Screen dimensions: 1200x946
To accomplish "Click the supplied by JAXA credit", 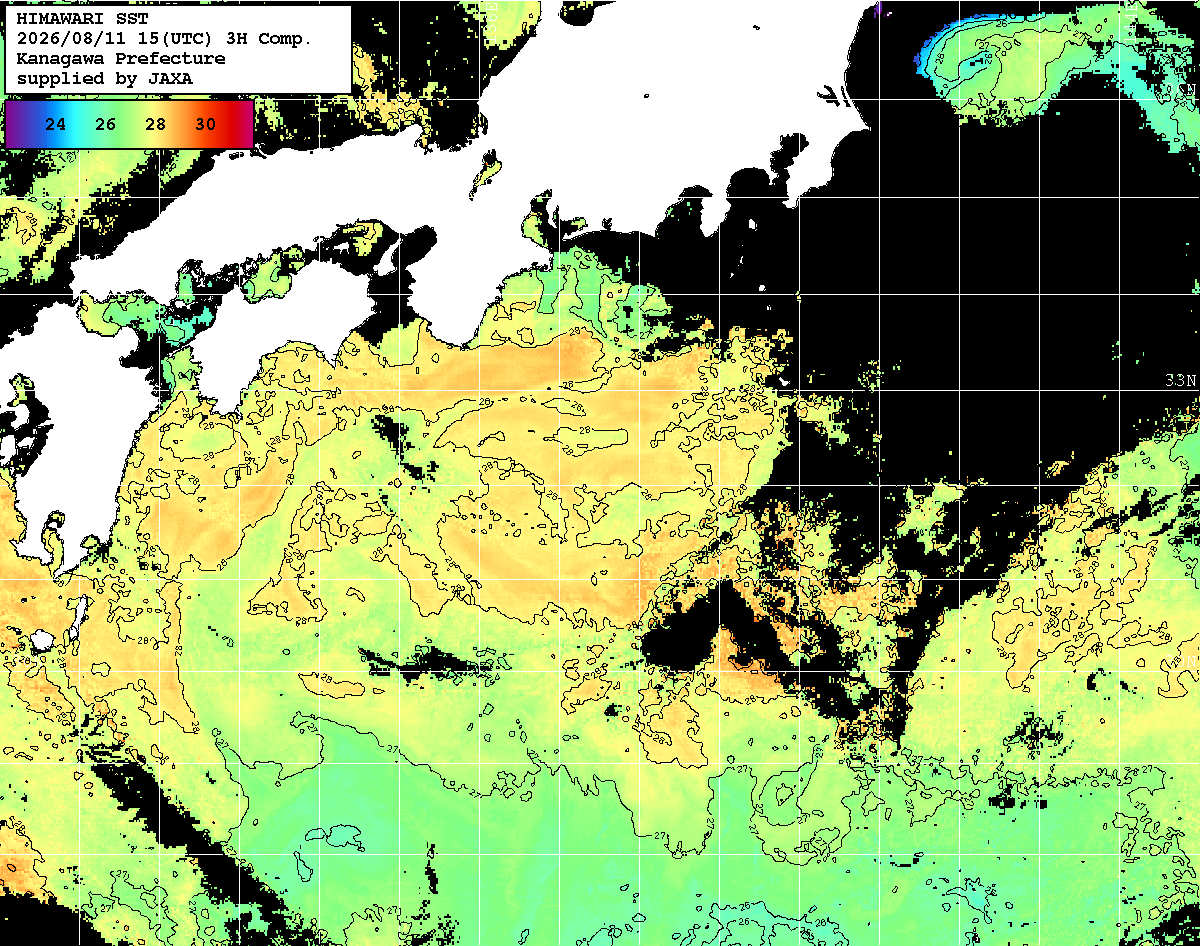I will click(105, 78).
